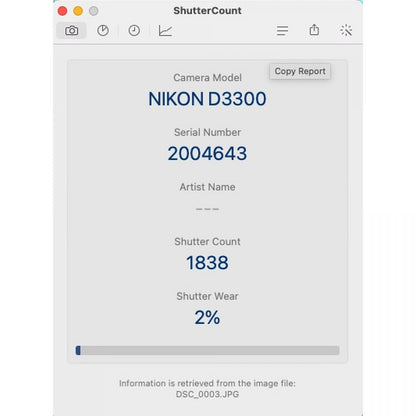Click the shutter count value 1838

207,263
